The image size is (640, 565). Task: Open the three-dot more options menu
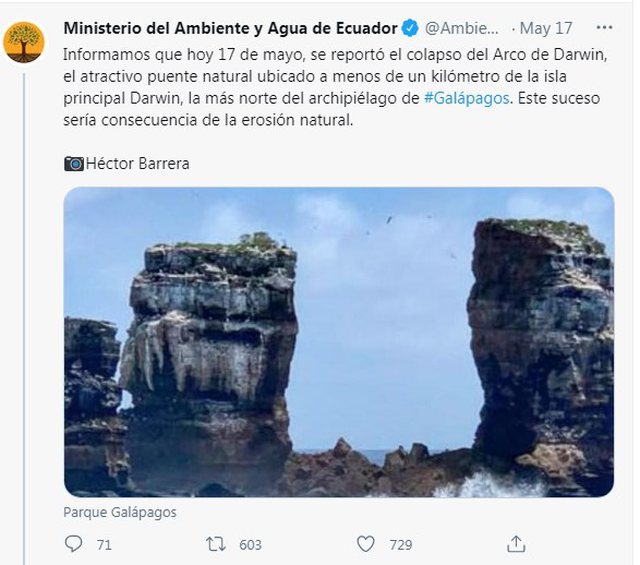click(603, 27)
